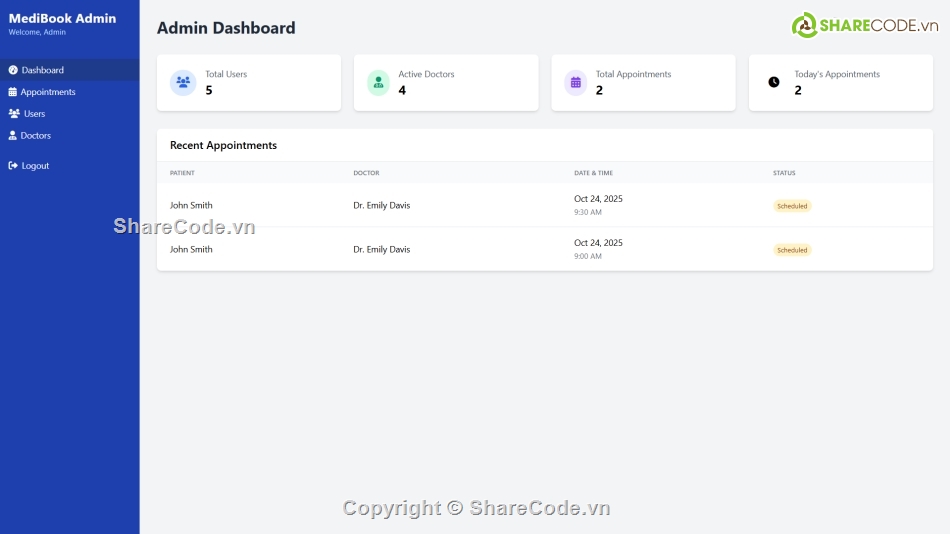Click the Logout arrow icon in sidebar
This screenshot has height=534, width=950.
click(13, 166)
